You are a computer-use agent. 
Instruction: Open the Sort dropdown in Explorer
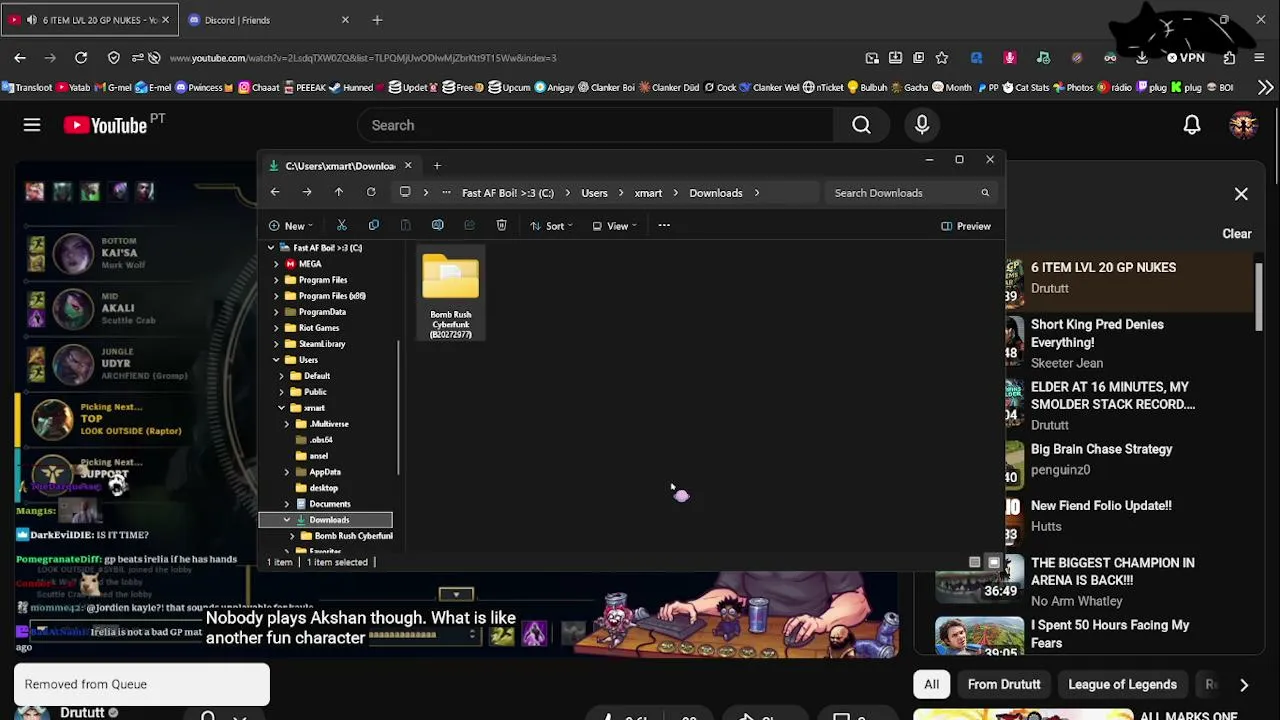click(551, 226)
